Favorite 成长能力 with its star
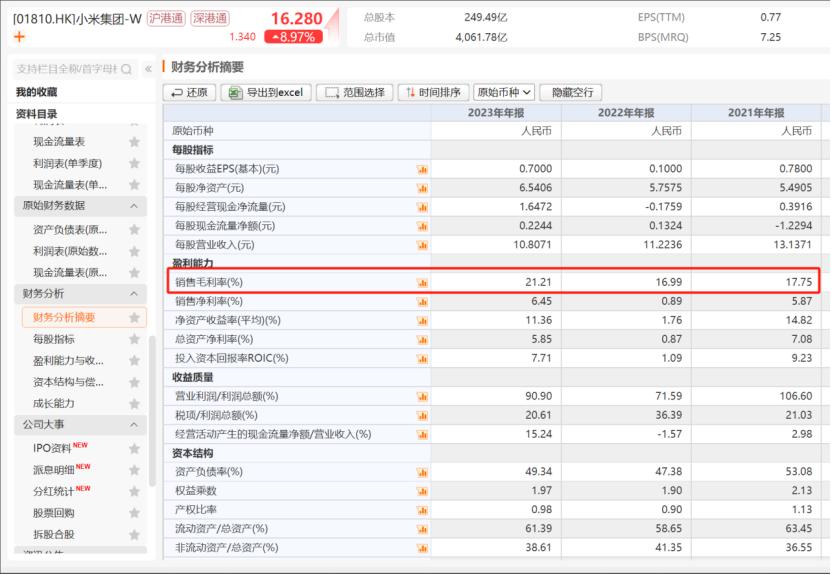831x575 pixels. coord(135,404)
